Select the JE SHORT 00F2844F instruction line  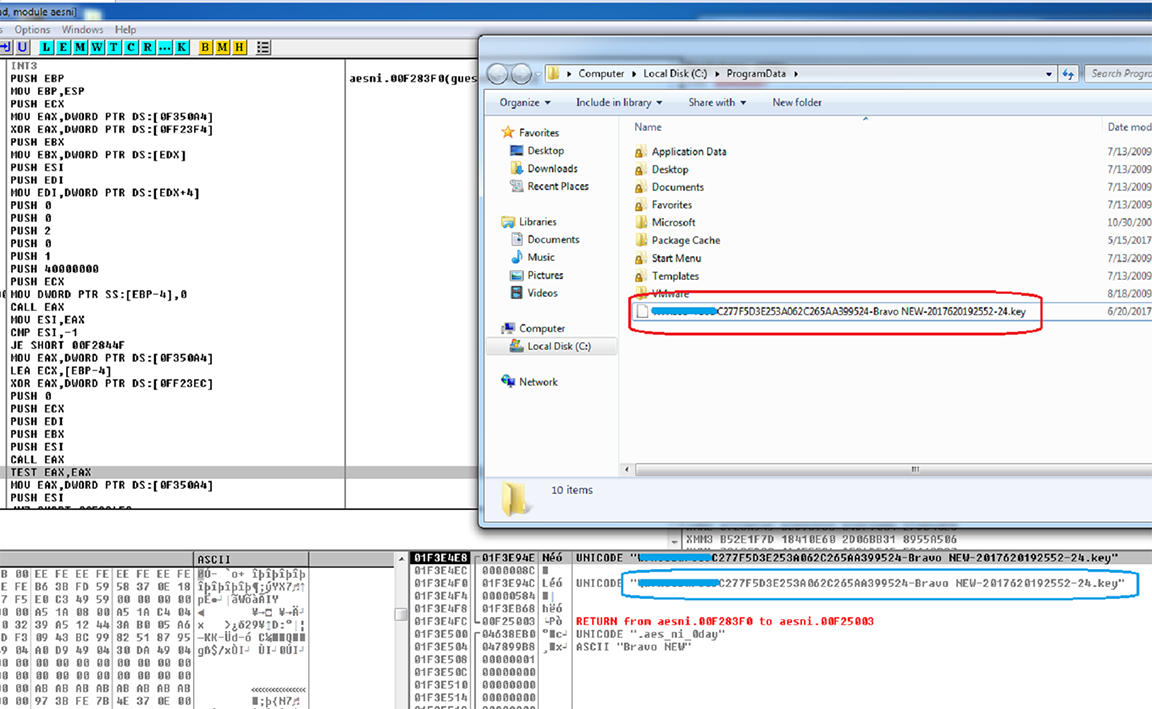(67, 345)
